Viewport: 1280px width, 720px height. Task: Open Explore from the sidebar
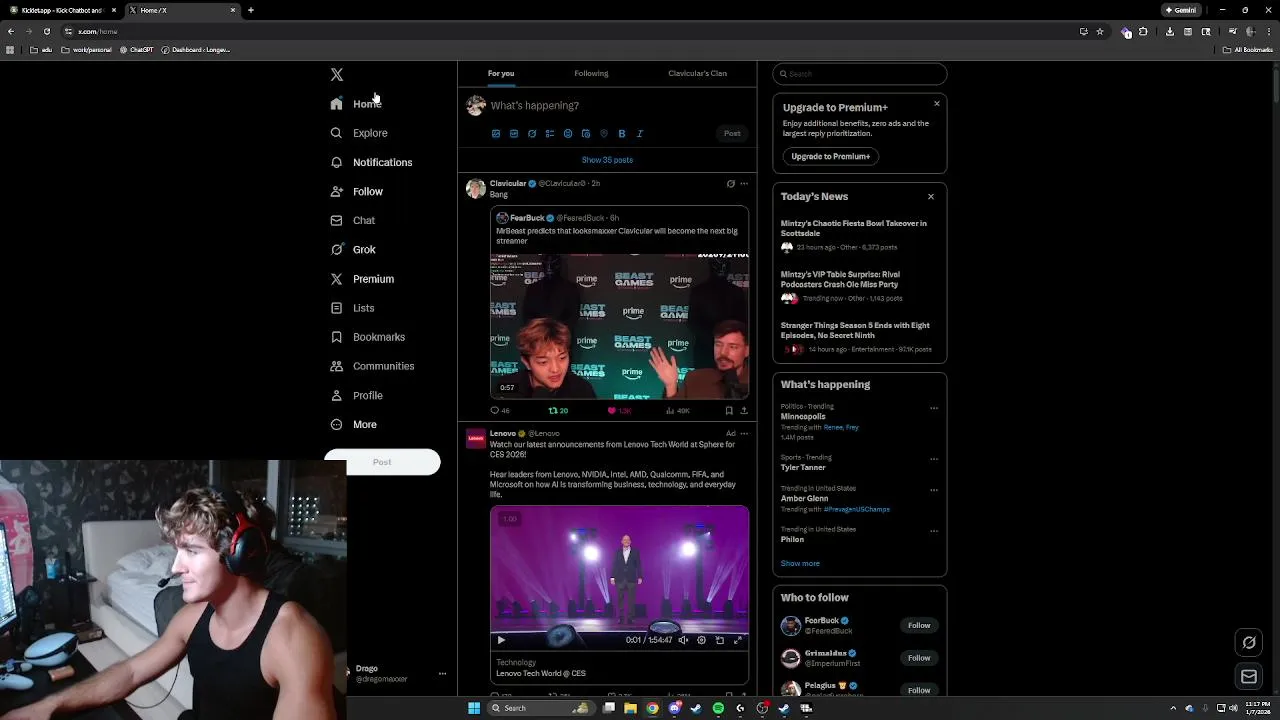359,133
